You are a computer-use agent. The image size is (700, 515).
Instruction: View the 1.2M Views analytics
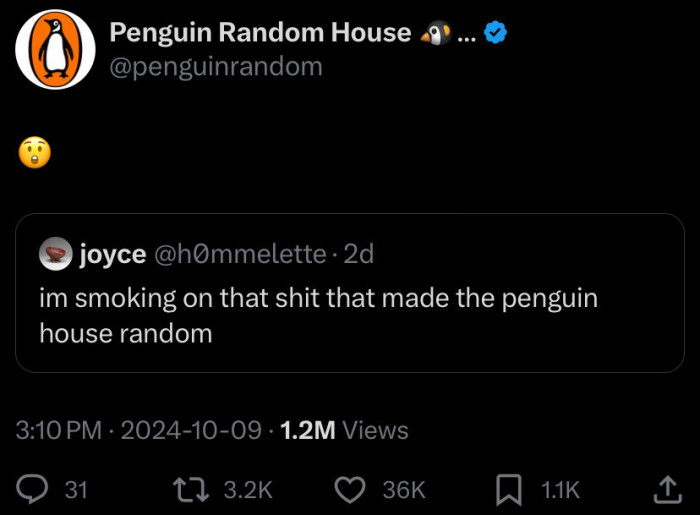[344, 430]
